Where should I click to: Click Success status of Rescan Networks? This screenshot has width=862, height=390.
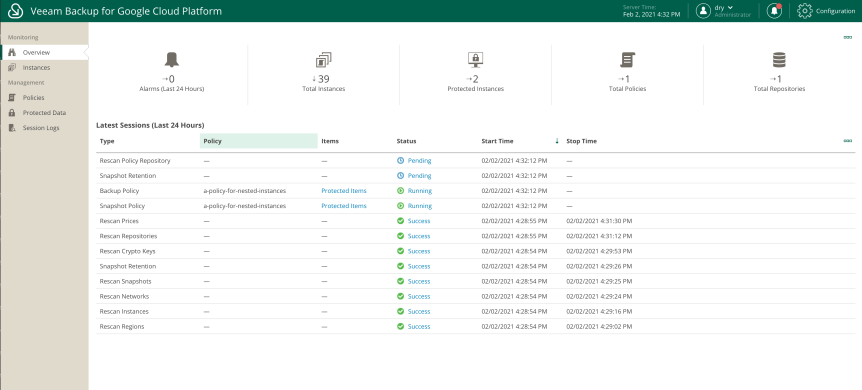click(419, 296)
